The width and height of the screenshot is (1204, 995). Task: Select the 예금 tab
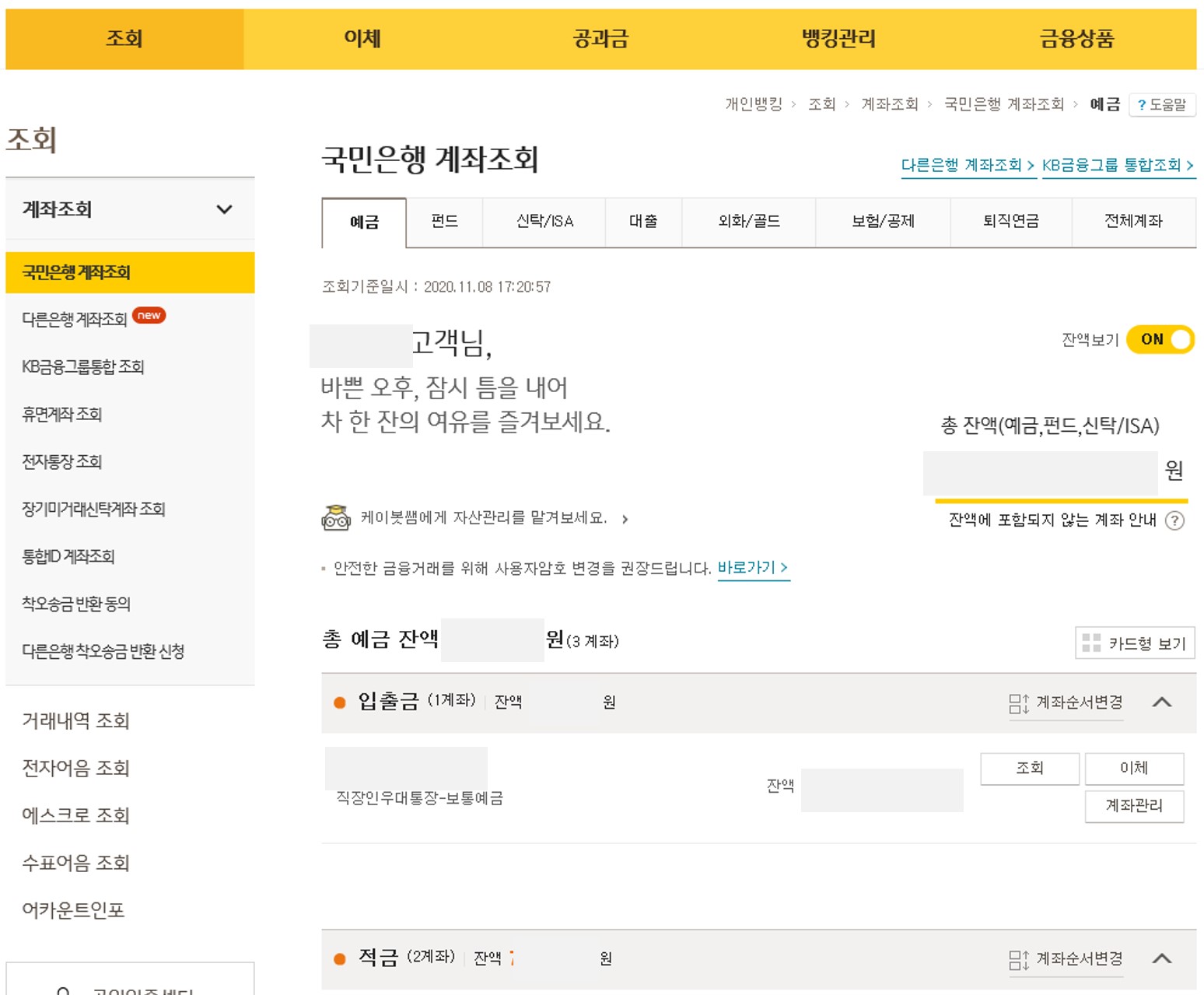tap(364, 222)
